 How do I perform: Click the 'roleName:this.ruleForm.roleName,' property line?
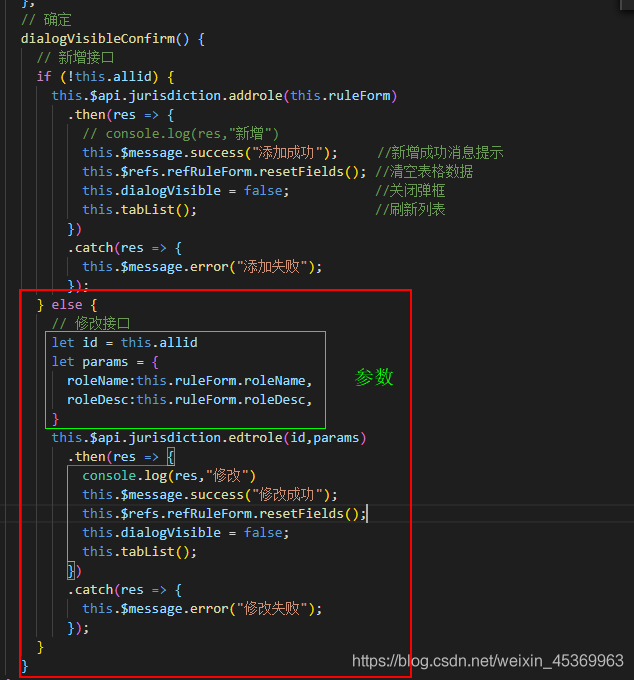[190, 381]
